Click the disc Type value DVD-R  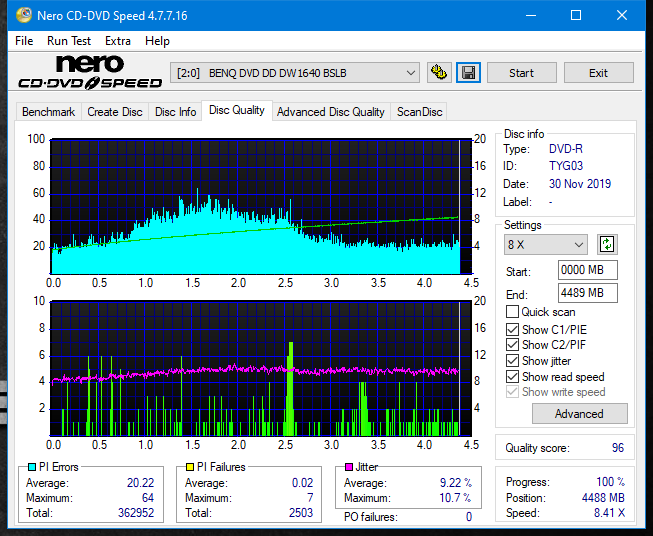click(x=566, y=149)
